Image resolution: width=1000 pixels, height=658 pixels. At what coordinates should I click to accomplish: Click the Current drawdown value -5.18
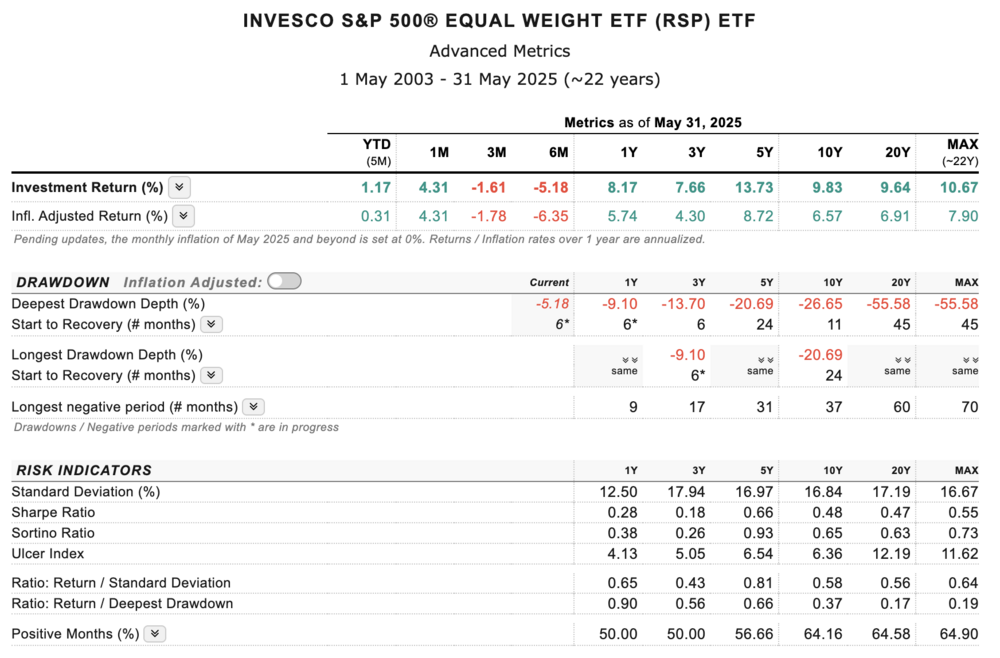pyautogui.click(x=551, y=303)
